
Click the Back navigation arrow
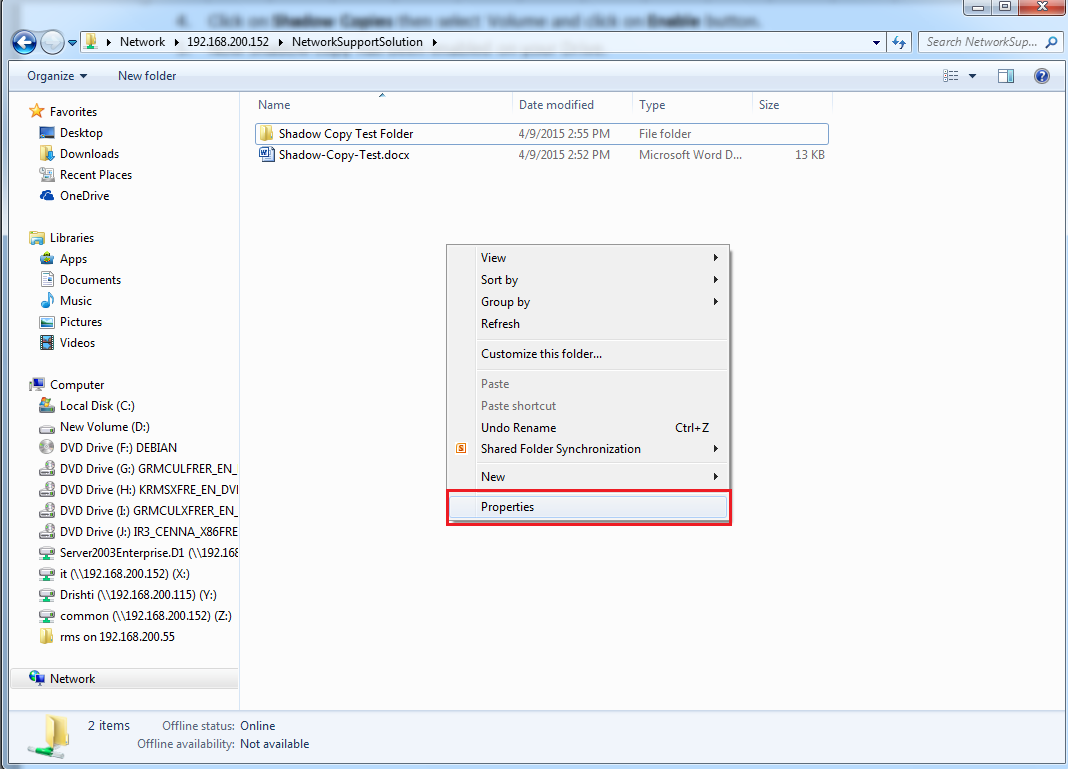tap(22, 42)
